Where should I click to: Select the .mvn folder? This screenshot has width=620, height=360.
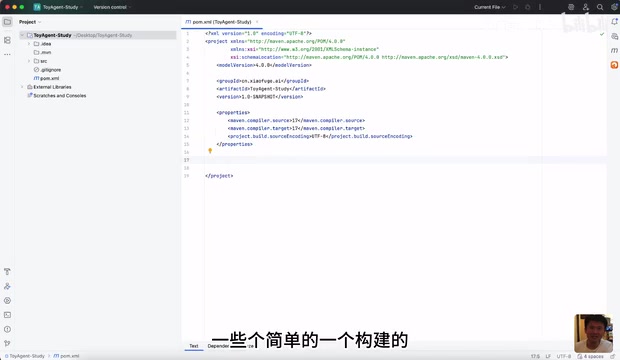pos(42,52)
